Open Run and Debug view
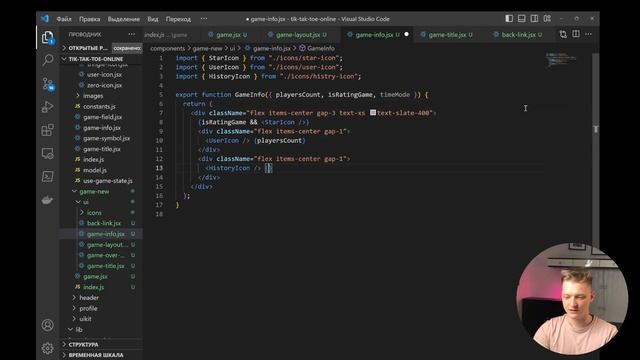 tap(48, 107)
